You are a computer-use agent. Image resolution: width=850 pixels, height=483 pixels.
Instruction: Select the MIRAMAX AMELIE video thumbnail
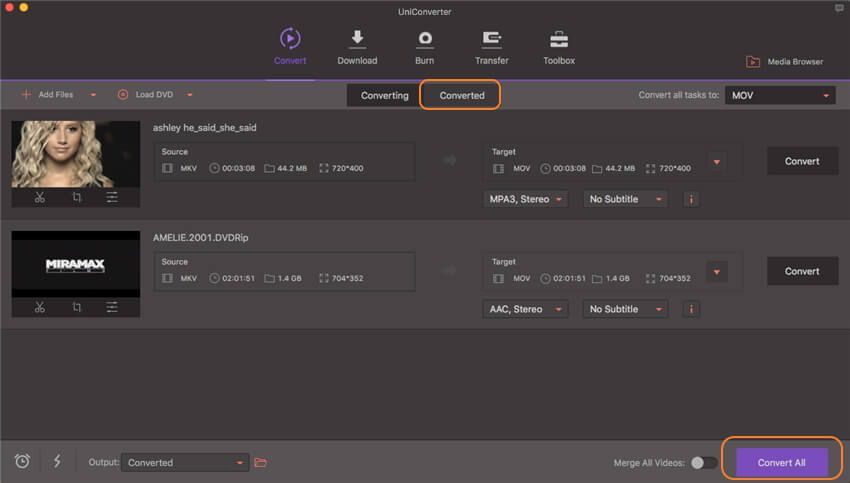click(76, 264)
